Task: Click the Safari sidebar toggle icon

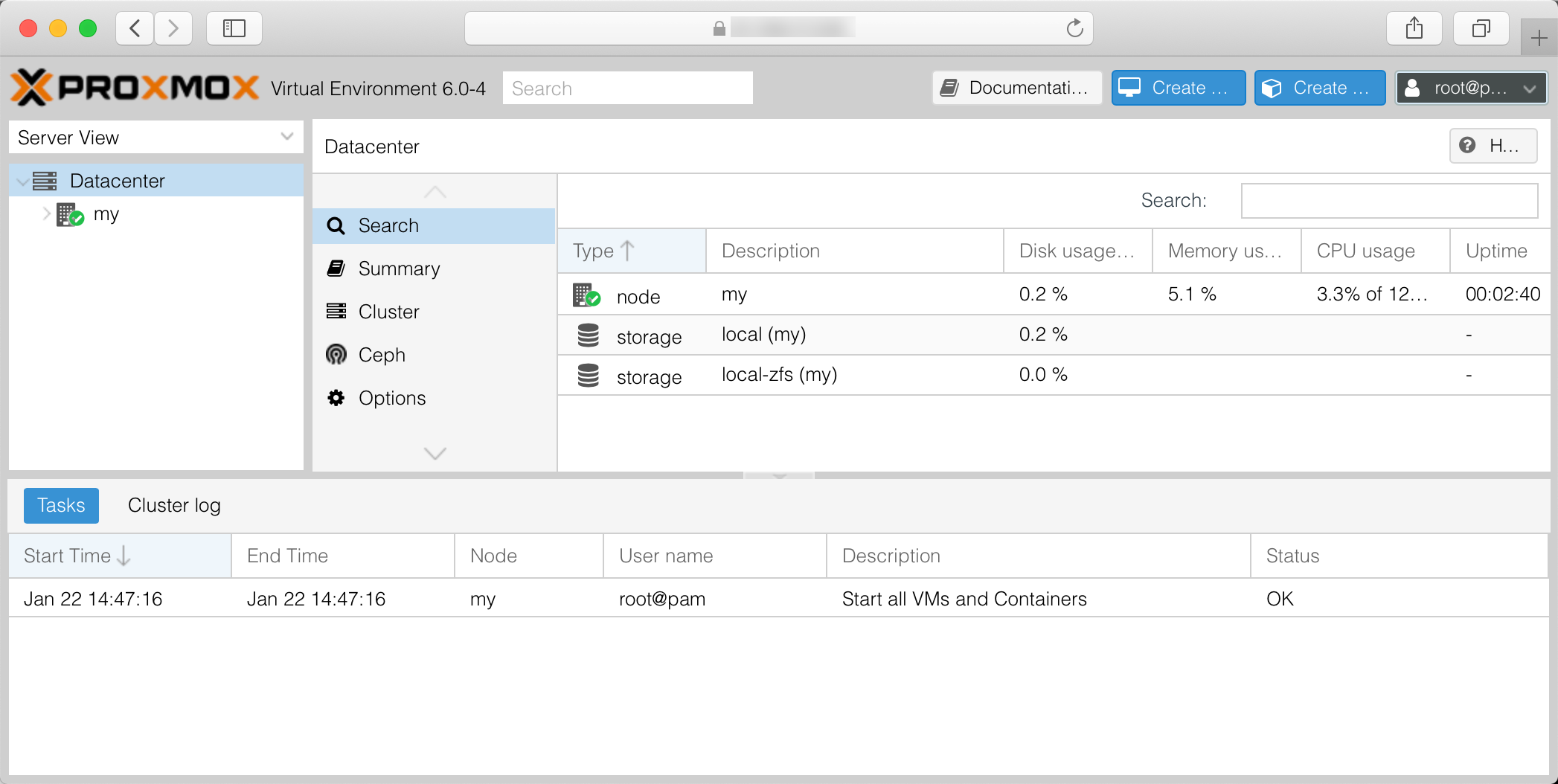Action: click(x=234, y=29)
